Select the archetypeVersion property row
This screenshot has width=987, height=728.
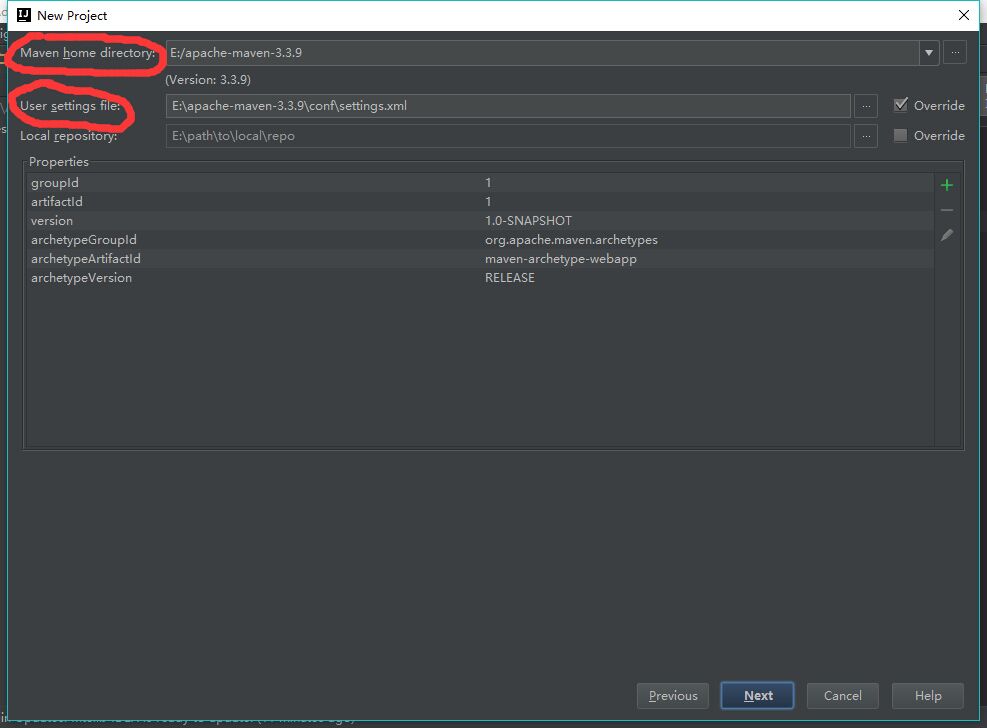pos(480,277)
